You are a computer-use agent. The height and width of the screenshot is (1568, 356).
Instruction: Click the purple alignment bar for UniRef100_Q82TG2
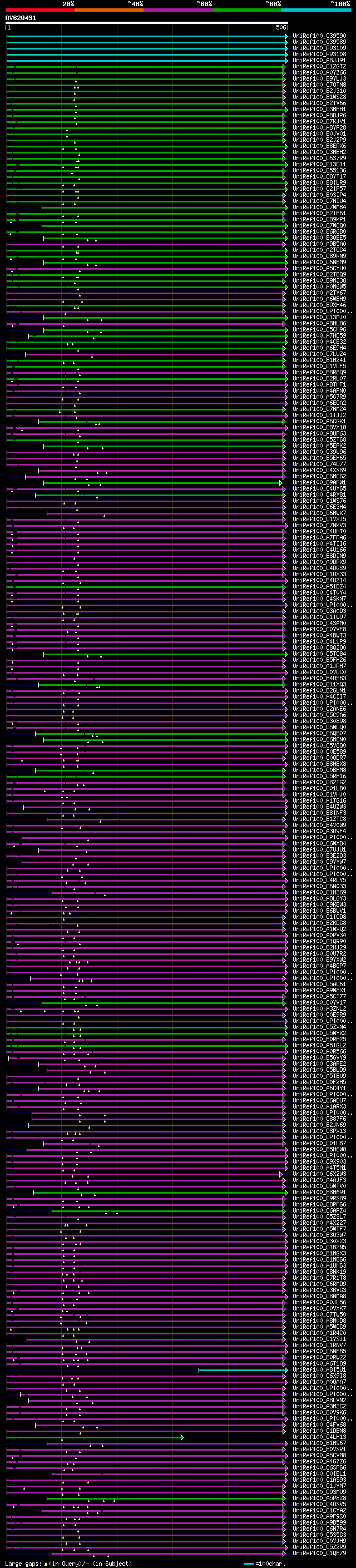point(146,781)
